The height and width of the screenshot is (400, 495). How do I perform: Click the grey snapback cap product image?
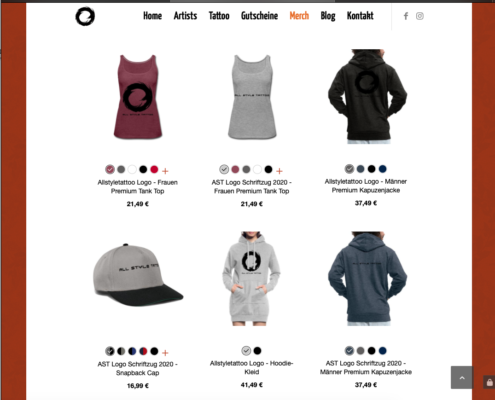(138, 275)
